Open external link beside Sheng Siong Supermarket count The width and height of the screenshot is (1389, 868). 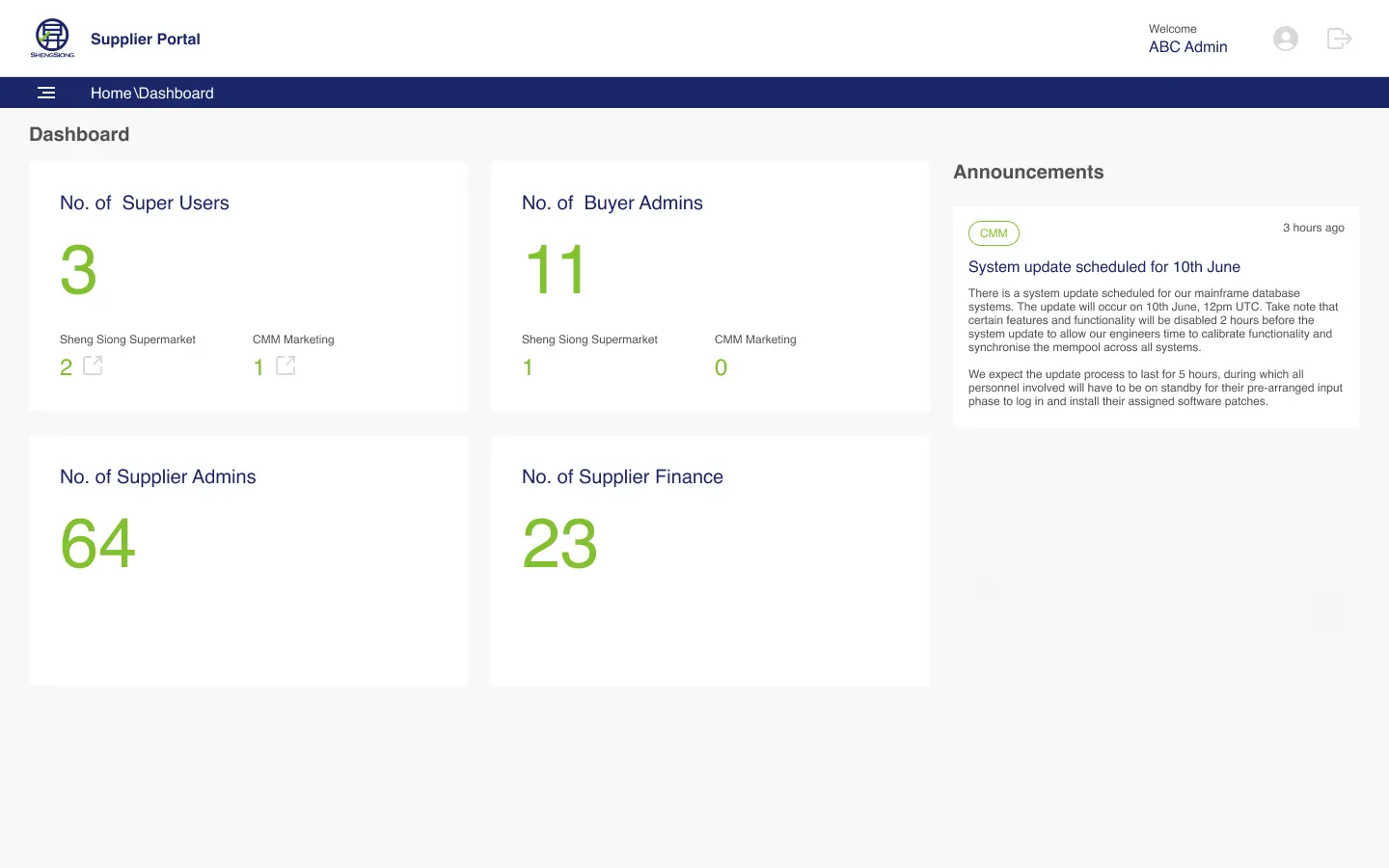point(93,366)
